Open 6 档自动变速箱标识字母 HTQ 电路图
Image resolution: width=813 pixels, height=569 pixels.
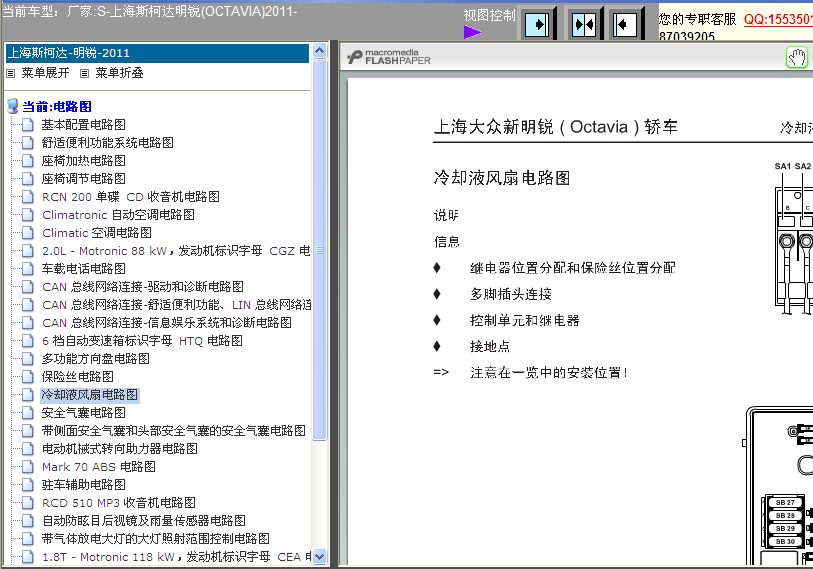(x=142, y=341)
